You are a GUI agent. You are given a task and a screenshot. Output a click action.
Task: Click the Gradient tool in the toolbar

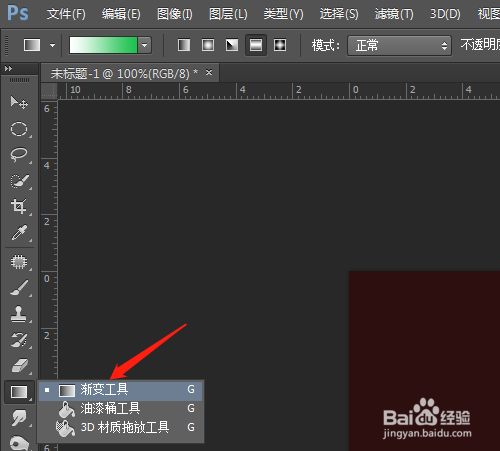(19, 392)
